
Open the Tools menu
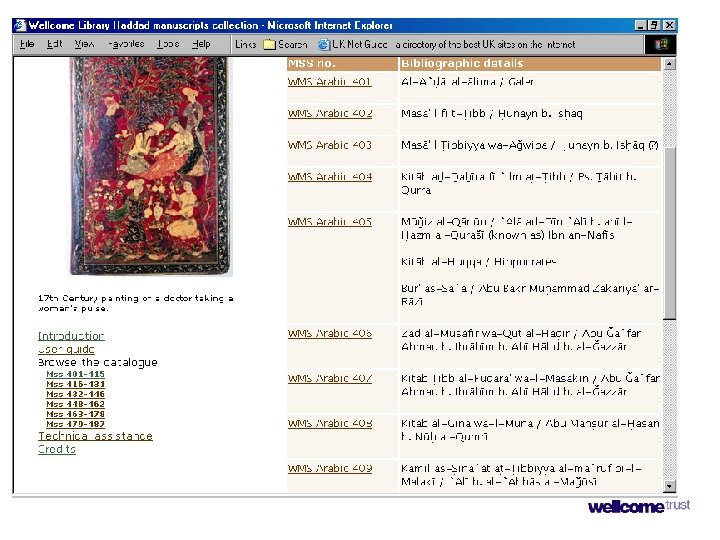[x=168, y=44]
